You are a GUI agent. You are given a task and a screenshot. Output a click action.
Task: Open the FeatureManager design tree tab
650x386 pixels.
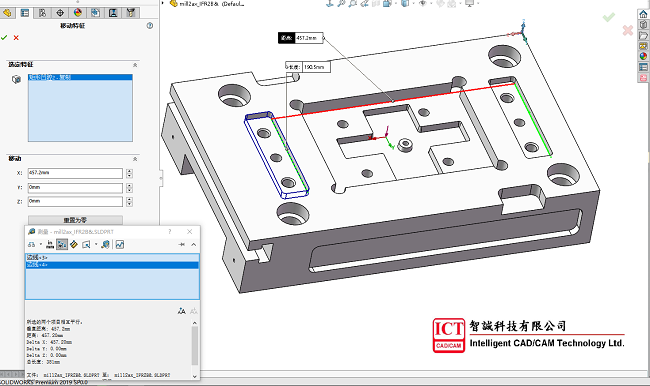pos(7,13)
